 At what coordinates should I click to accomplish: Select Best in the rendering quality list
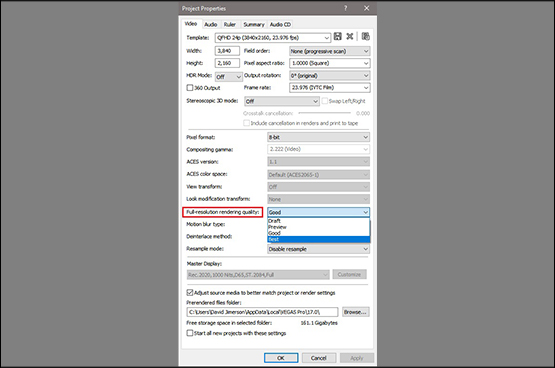click(x=319, y=240)
